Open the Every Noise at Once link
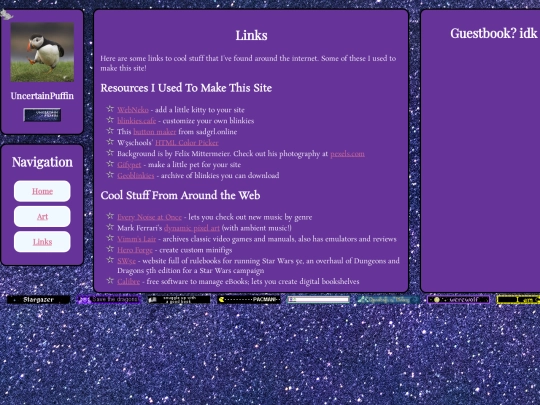Image resolution: width=540 pixels, height=405 pixels. pyautogui.click(x=149, y=217)
